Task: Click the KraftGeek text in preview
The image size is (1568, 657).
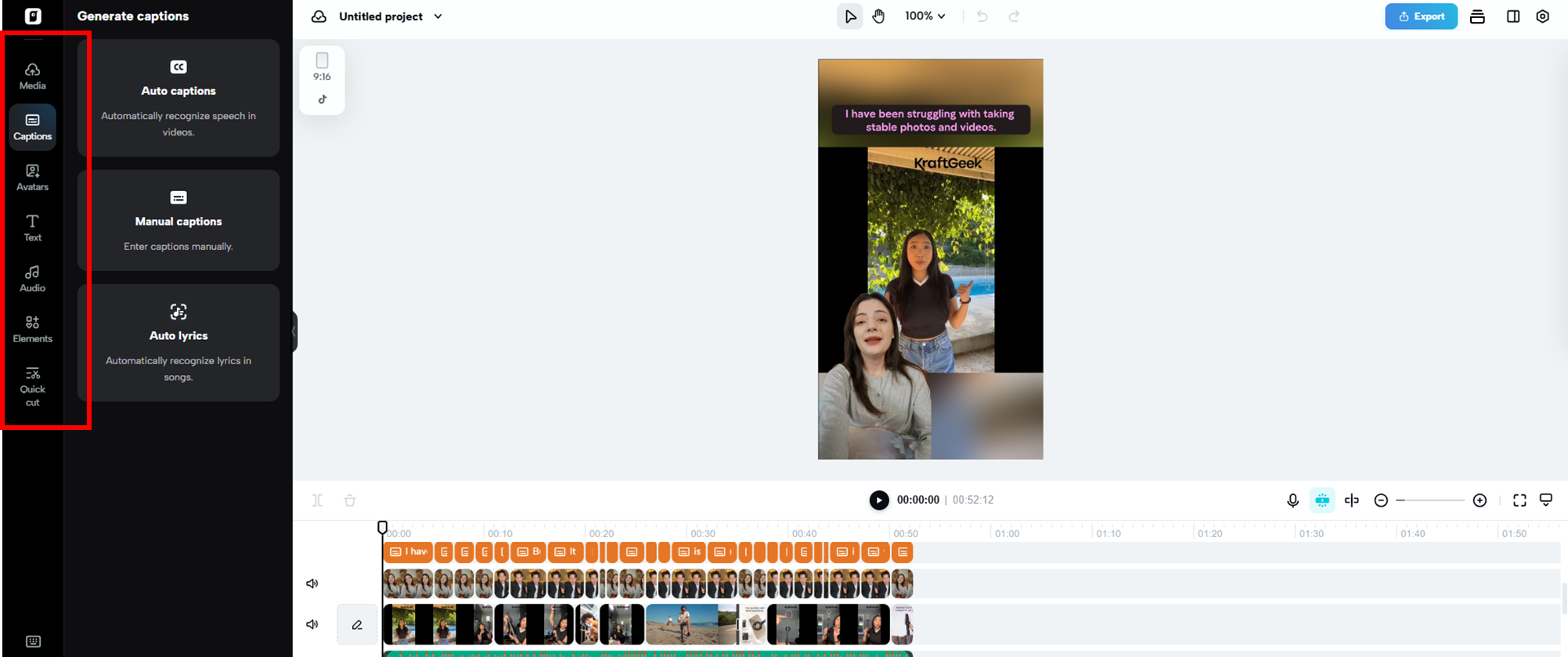Action: coord(947,163)
